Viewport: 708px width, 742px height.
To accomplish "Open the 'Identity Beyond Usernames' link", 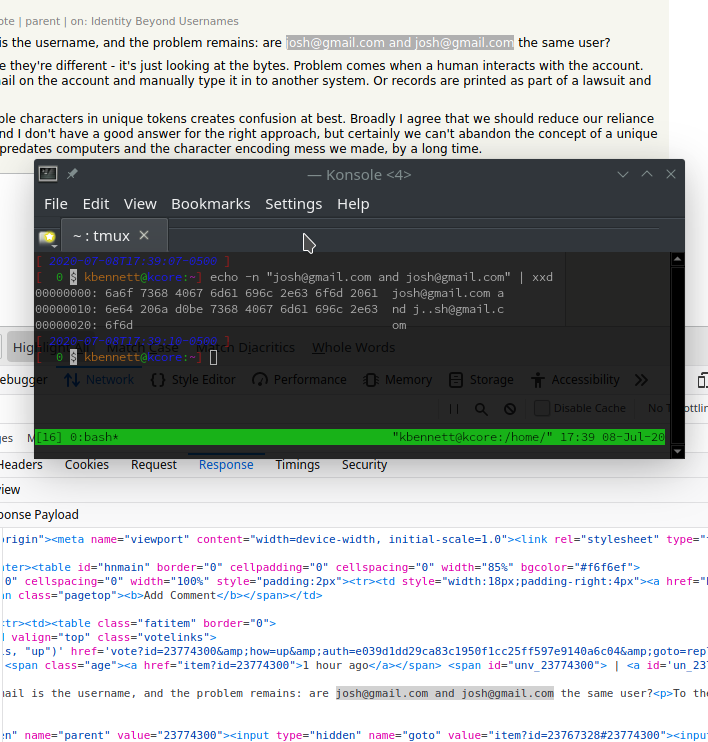I will [165, 21].
